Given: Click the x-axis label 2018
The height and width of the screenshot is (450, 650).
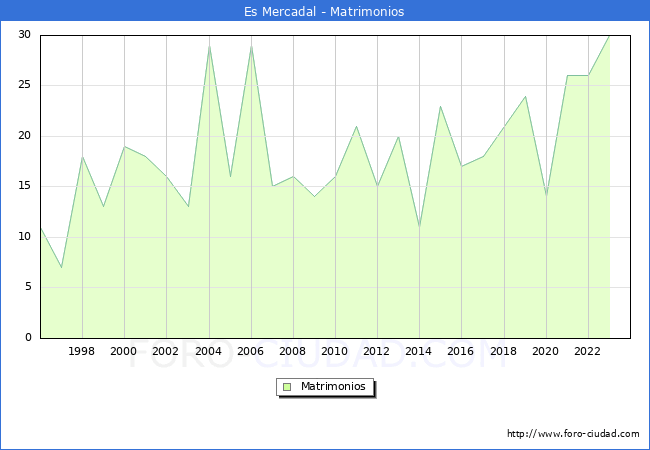Looking at the screenshot, I should pos(503,351).
